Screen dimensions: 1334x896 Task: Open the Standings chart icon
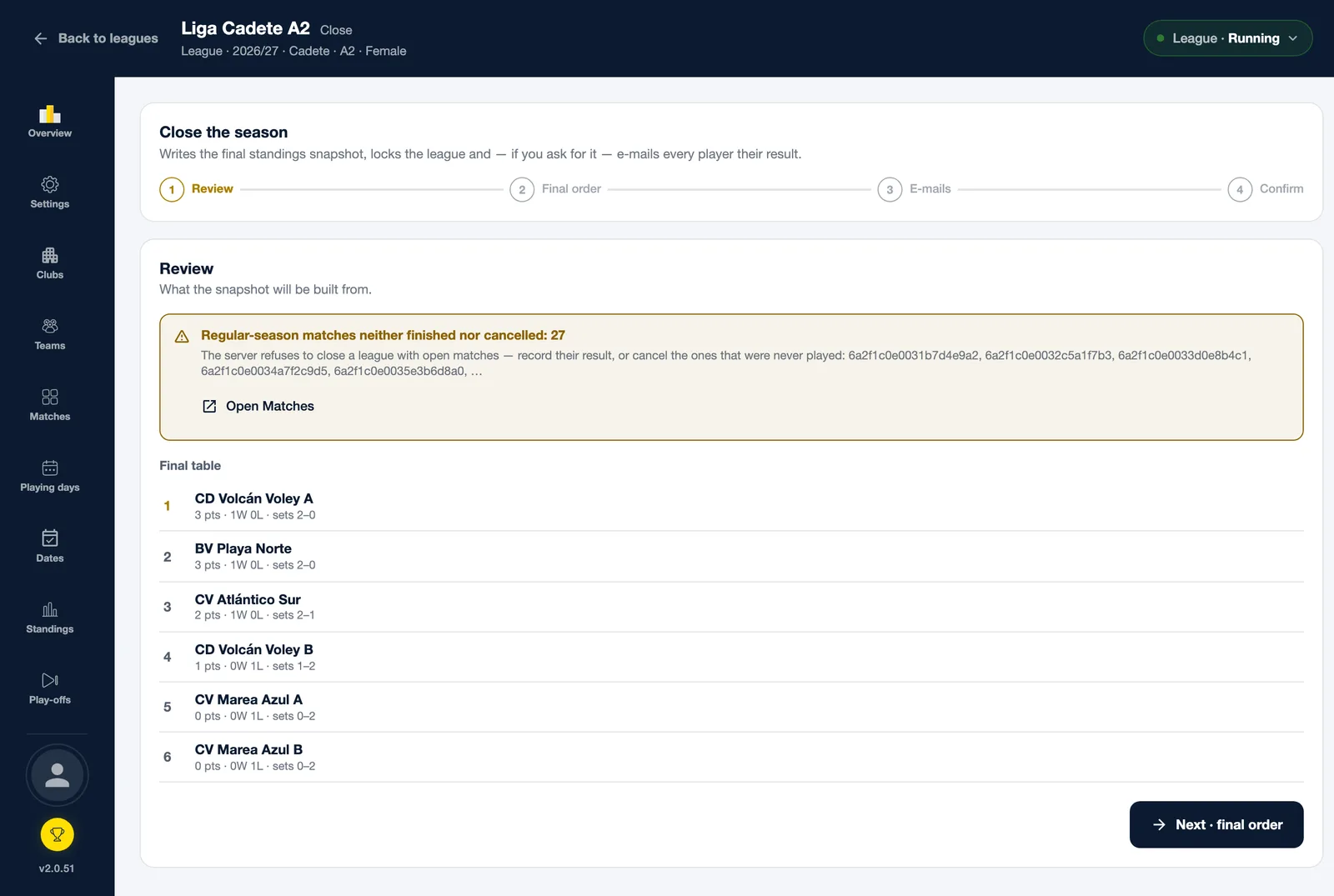(x=50, y=609)
